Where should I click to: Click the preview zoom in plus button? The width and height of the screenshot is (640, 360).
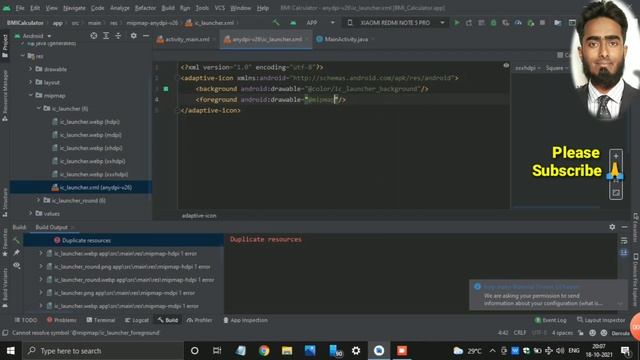tap(616, 156)
